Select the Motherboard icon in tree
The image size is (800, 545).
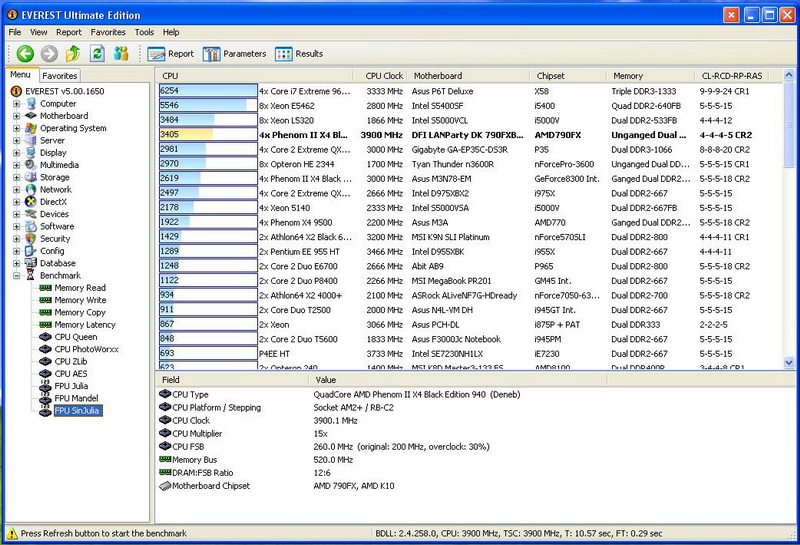click(31, 116)
